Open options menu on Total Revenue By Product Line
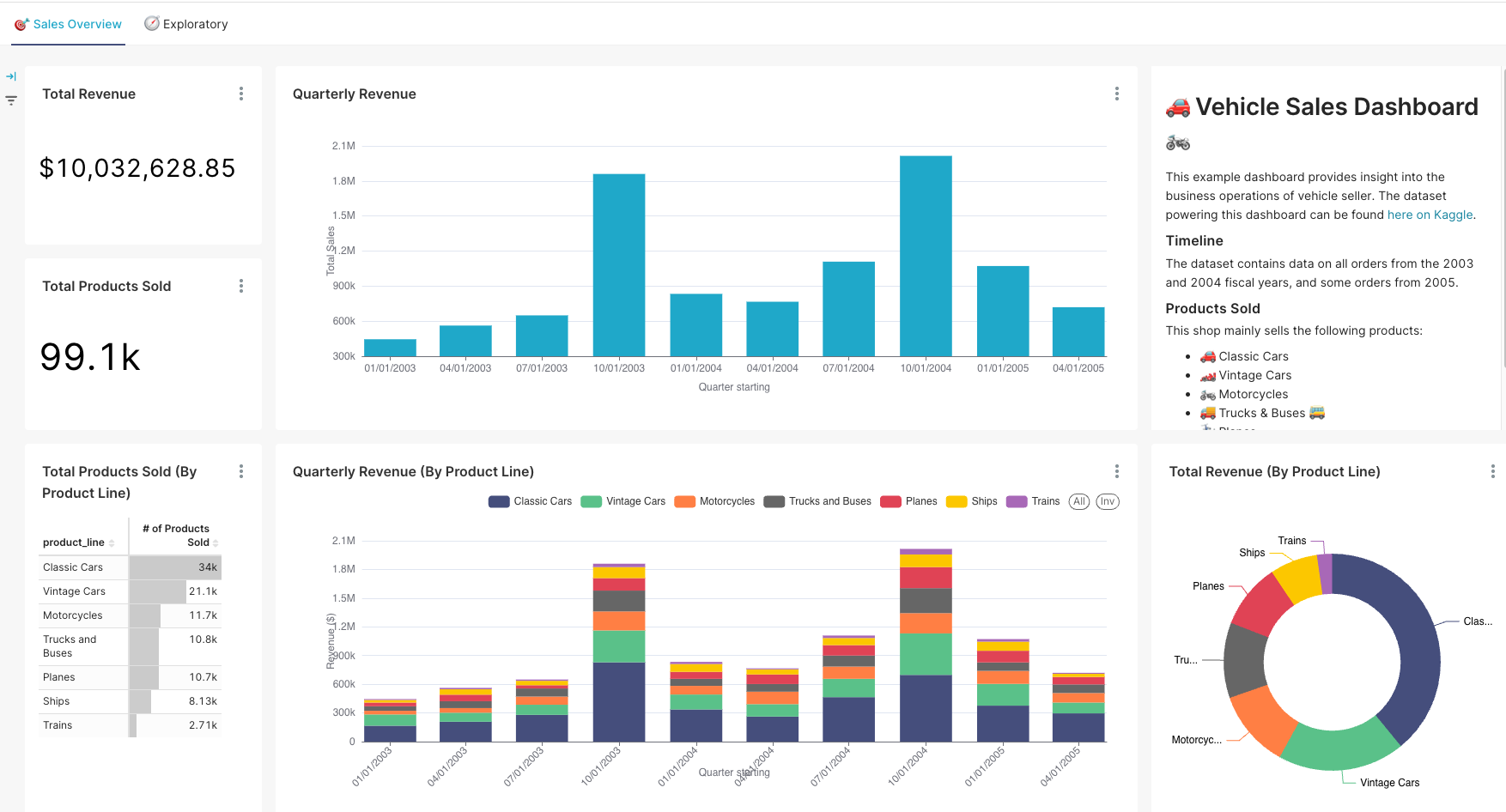This screenshot has height=812, width=1506. point(1492,471)
